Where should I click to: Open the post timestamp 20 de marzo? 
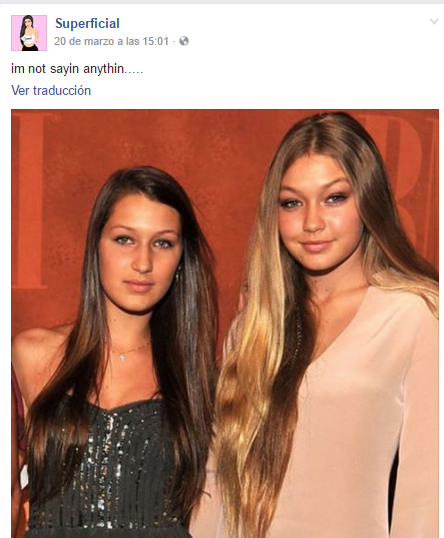pyautogui.click(x=111, y=41)
